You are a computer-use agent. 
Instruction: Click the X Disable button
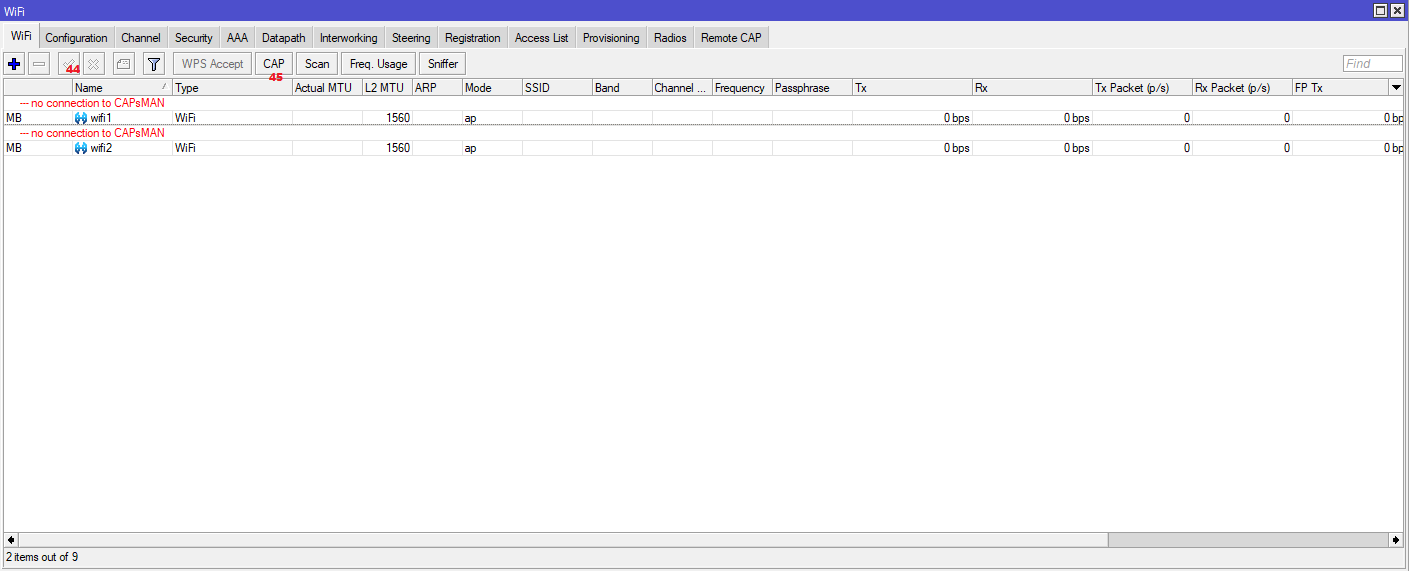[x=93, y=64]
